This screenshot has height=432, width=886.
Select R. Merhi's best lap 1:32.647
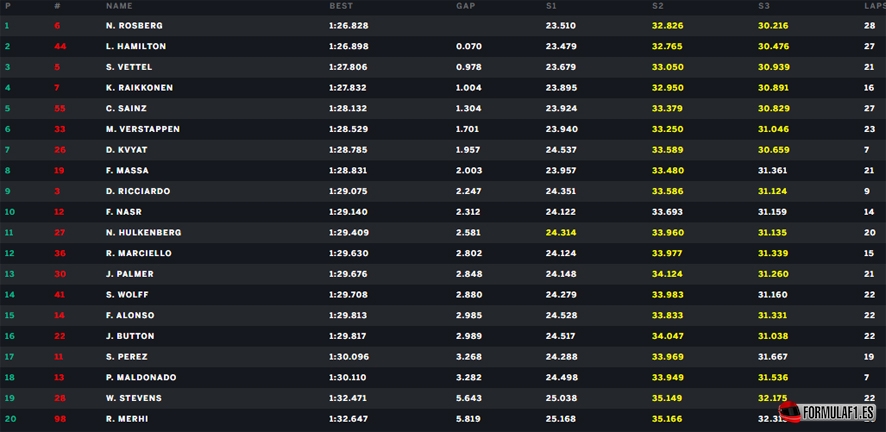click(348, 419)
